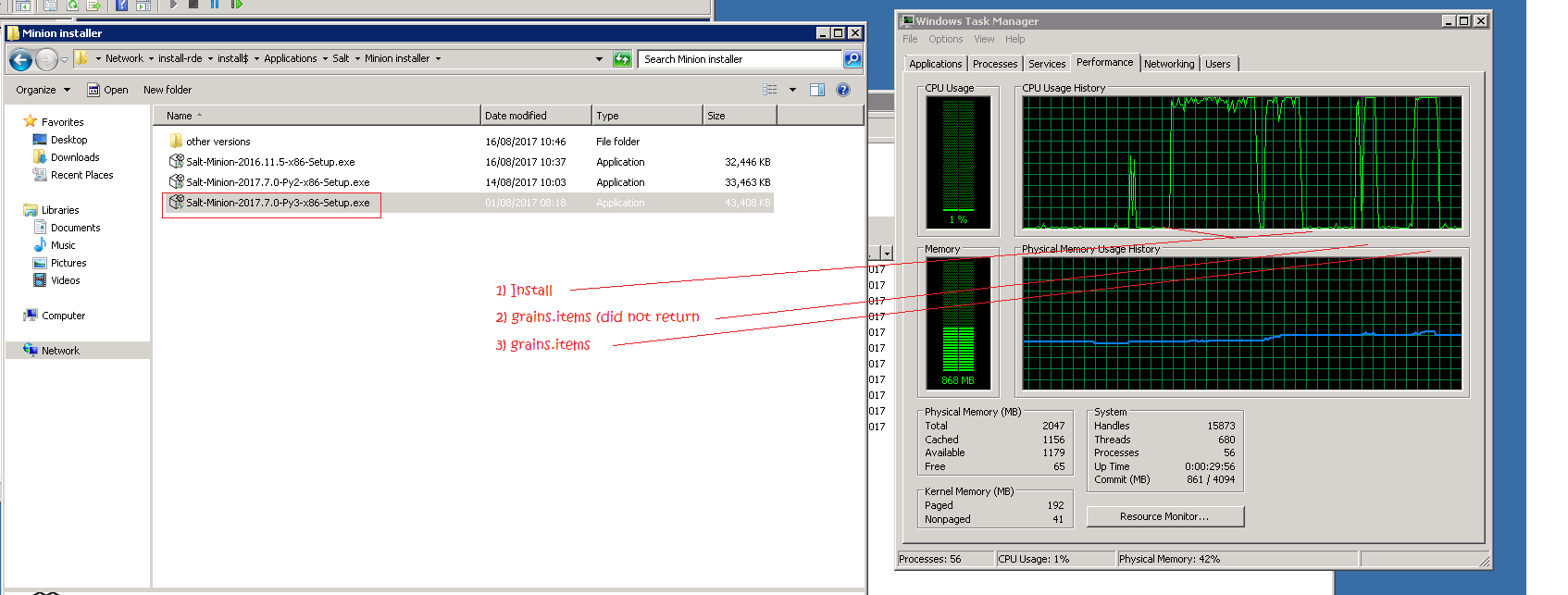The height and width of the screenshot is (595, 1568).
Task: Switch to the Users tab
Action: pyautogui.click(x=1217, y=64)
